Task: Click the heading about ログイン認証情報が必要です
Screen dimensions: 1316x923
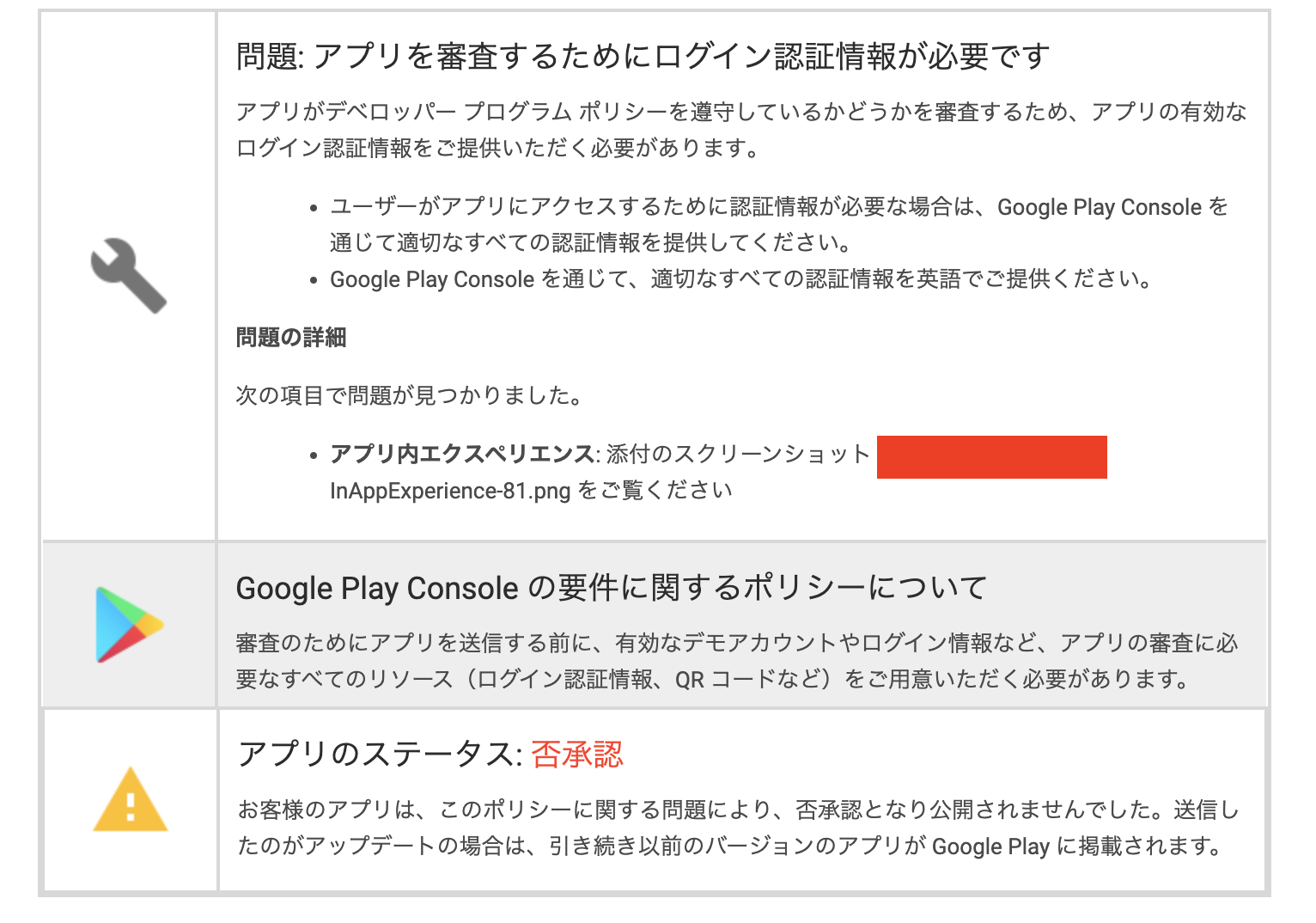Action: click(643, 57)
